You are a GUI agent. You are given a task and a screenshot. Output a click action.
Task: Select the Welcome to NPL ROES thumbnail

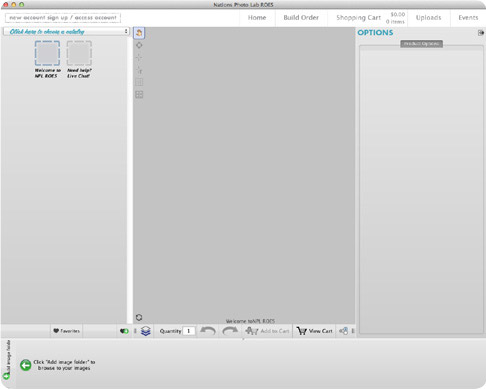[x=47, y=59]
